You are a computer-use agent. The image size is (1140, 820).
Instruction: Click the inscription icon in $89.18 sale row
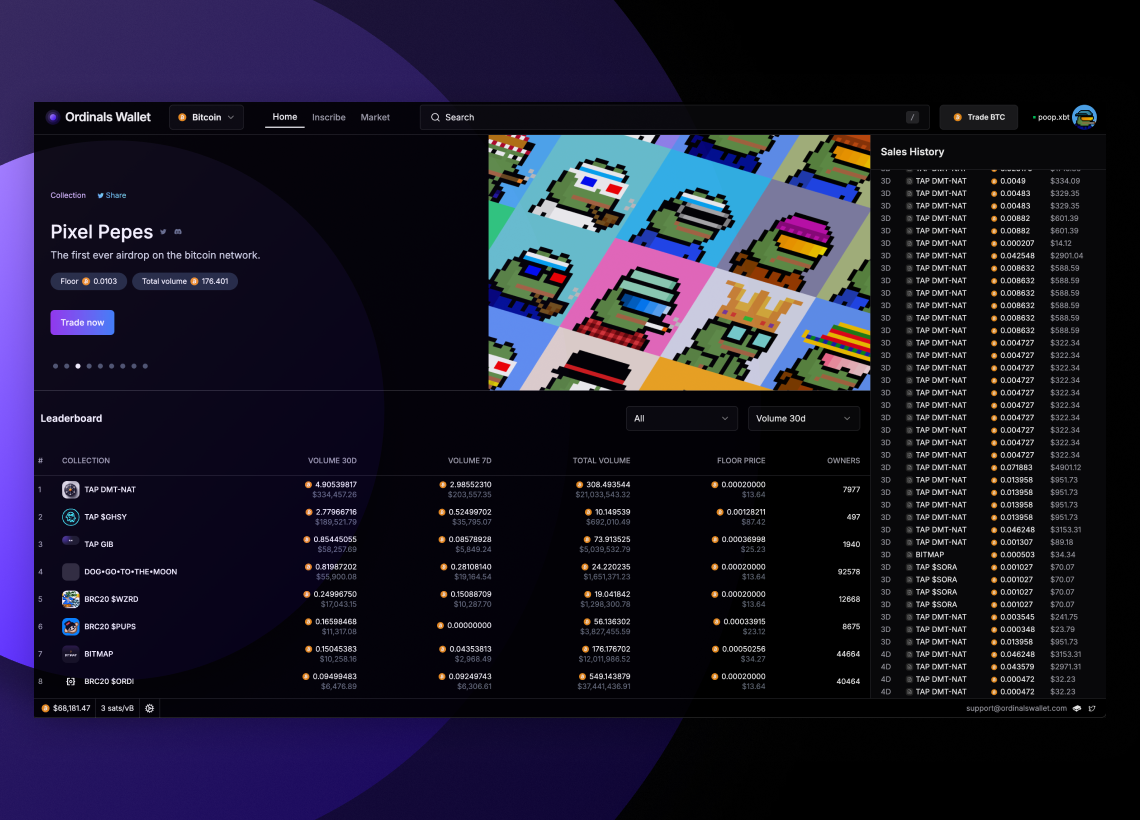pos(910,542)
